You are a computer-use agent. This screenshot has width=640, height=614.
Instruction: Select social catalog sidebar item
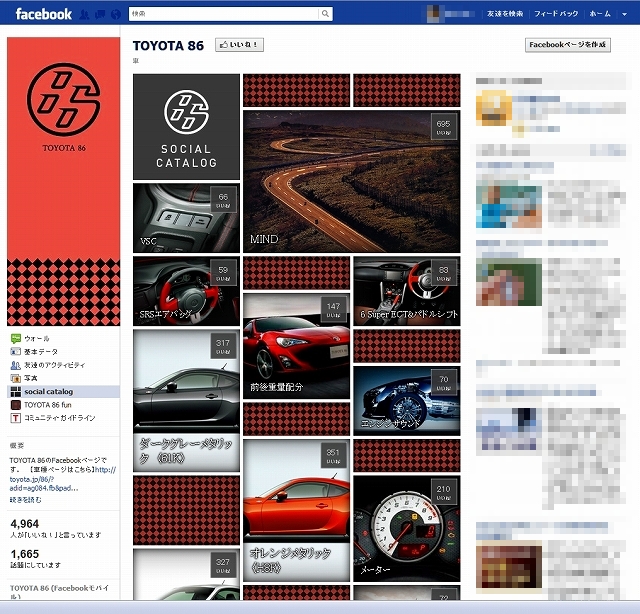(64, 392)
